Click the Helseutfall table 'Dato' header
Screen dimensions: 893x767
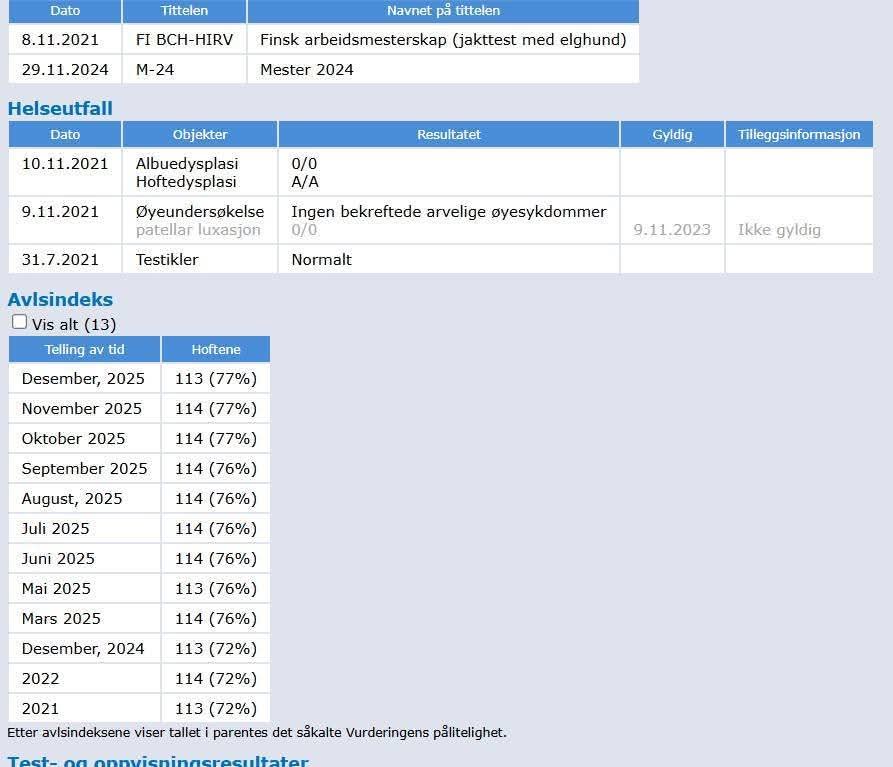click(x=65, y=134)
